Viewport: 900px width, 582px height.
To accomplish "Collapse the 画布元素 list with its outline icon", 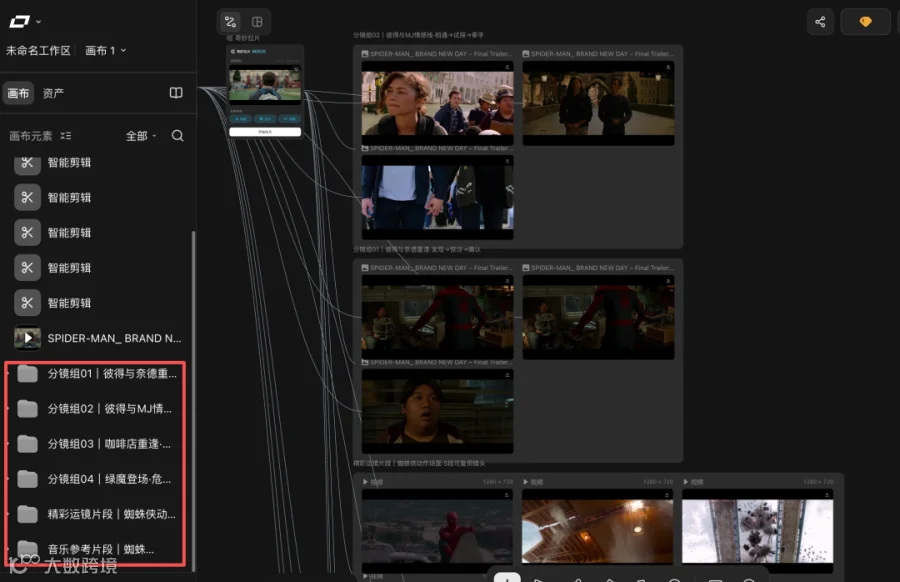I will click(66, 136).
